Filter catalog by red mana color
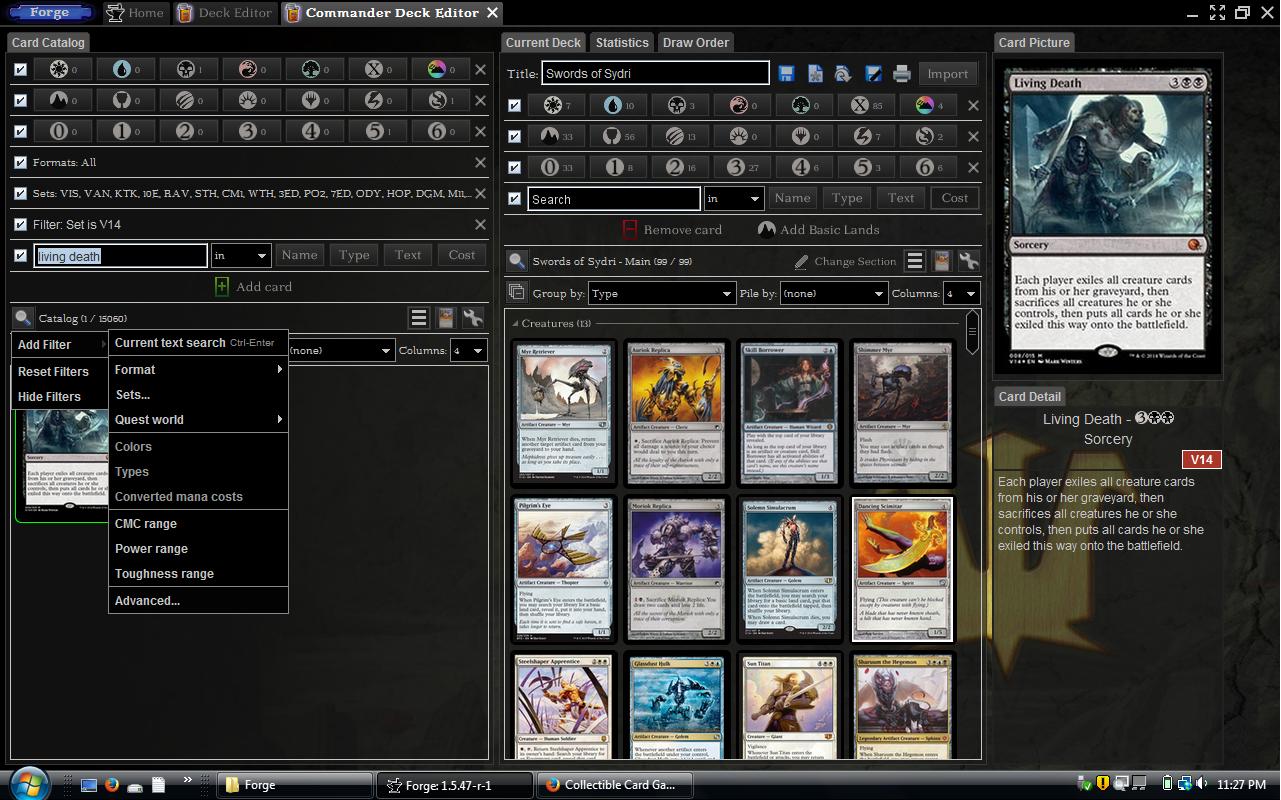This screenshot has width=1281, height=800. coord(251,69)
